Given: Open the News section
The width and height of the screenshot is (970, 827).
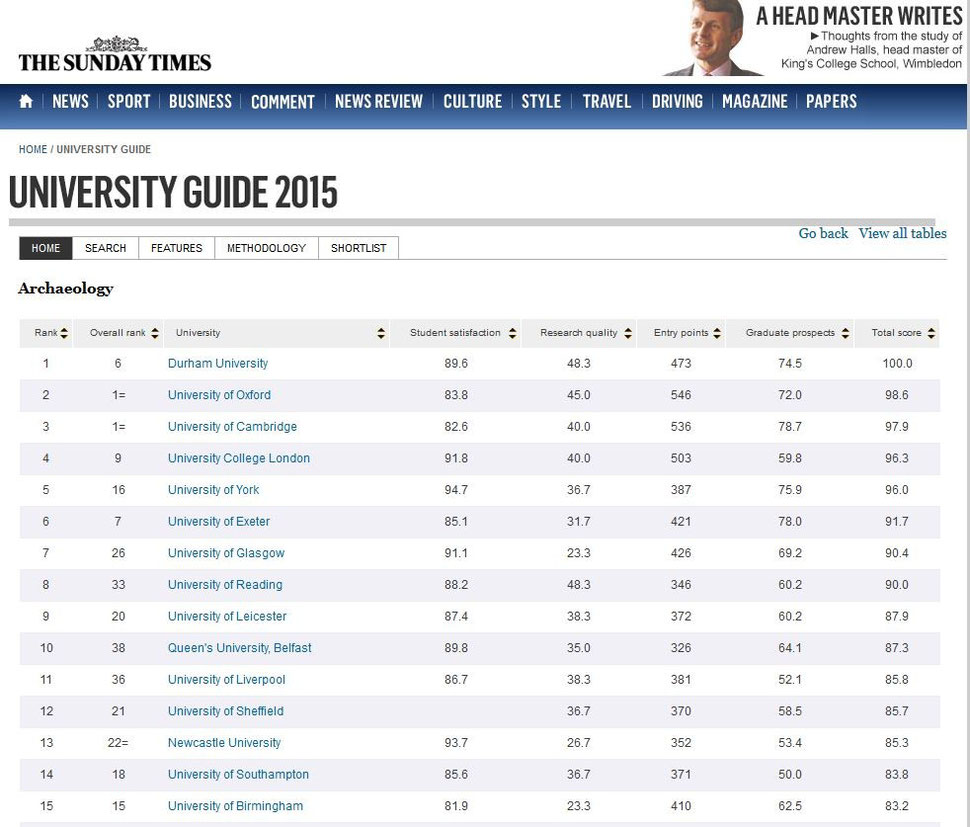Looking at the screenshot, I should (71, 101).
